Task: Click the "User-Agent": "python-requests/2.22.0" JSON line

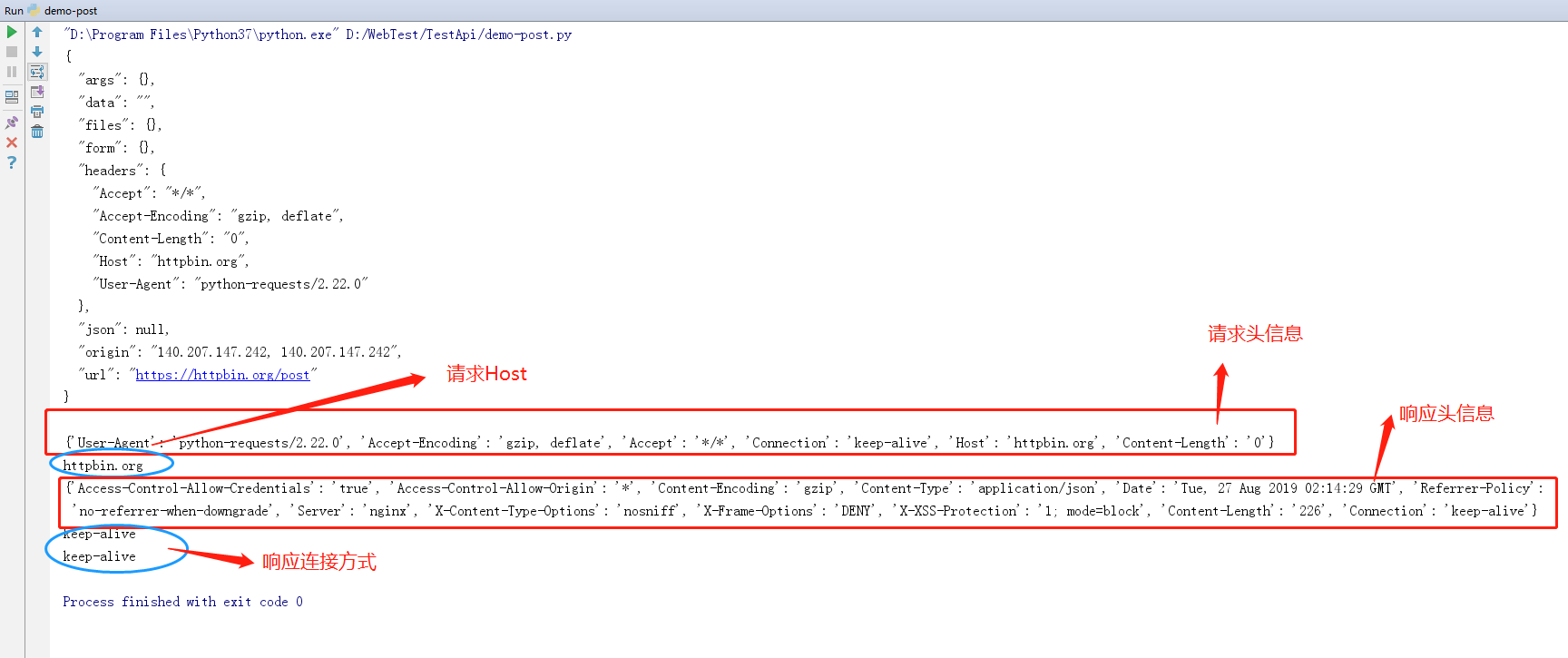Action: click(x=230, y=284)
